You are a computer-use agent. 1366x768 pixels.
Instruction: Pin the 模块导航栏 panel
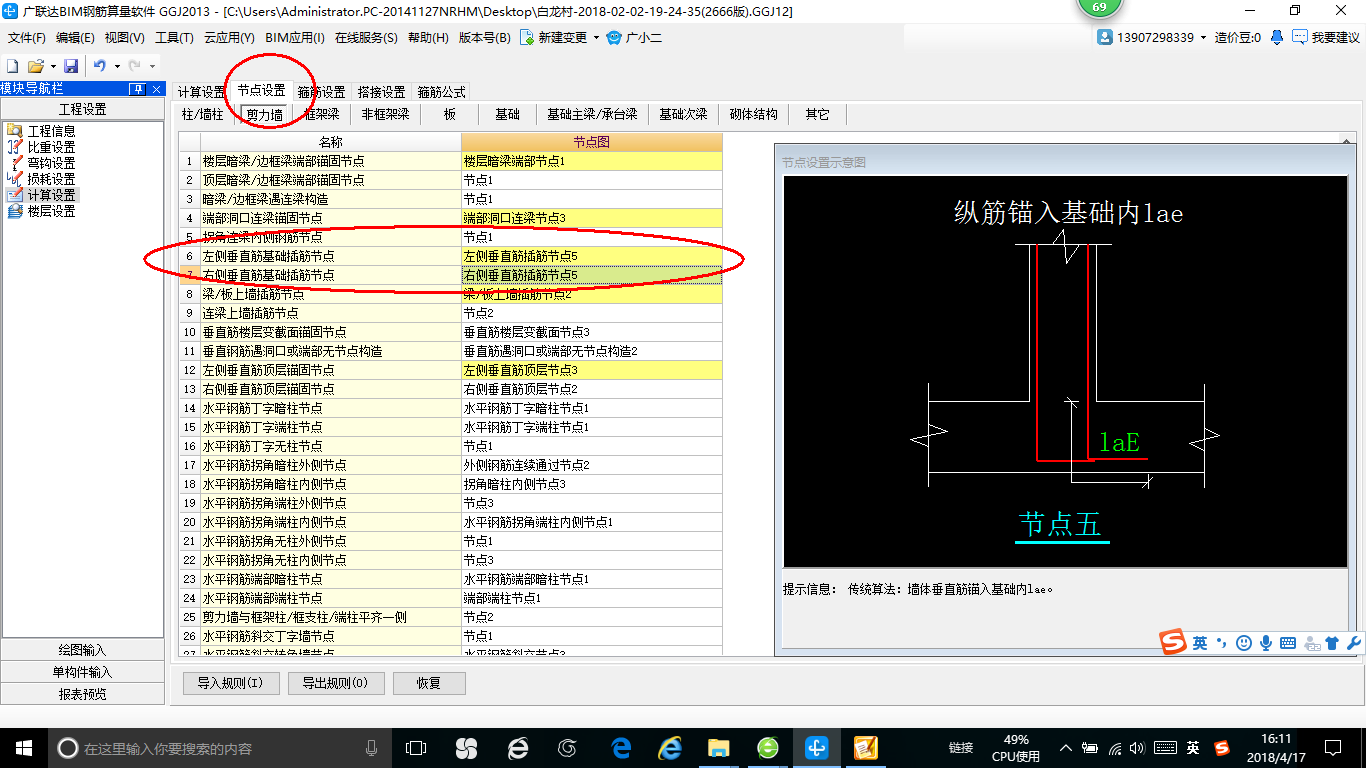click(137, 89)
